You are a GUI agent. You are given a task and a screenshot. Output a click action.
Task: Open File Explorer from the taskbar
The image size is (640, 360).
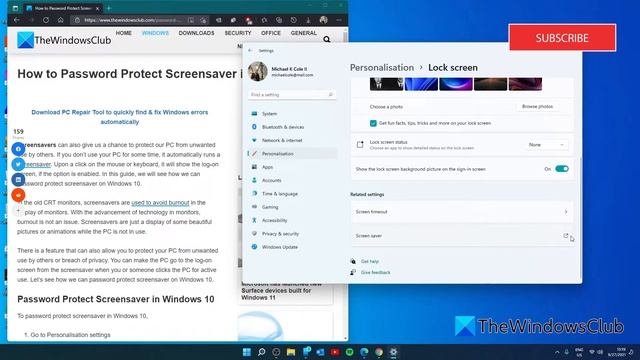tap(291, 352)
